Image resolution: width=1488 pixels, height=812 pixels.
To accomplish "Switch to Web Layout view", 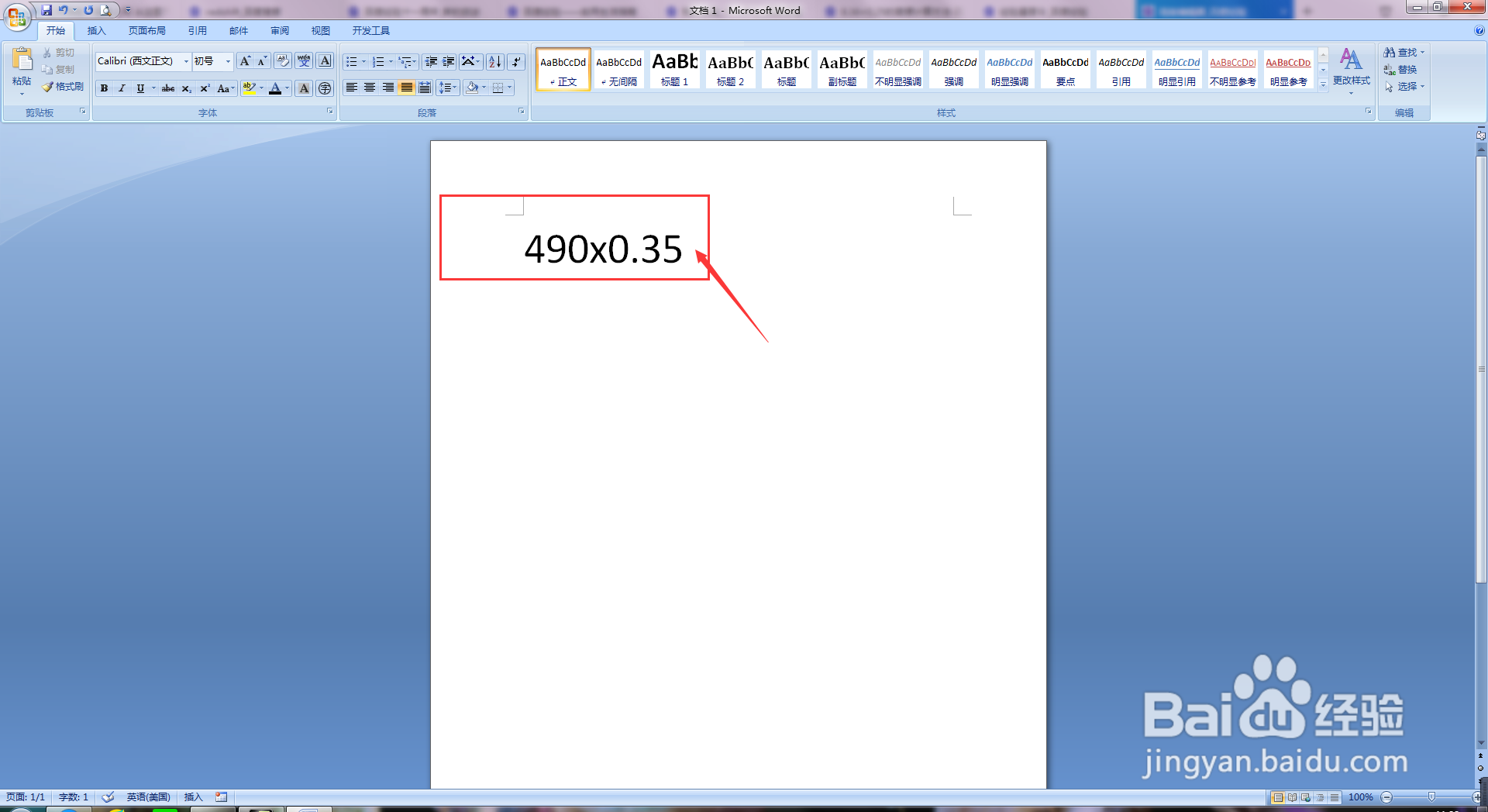I will tap(1306, 797).
